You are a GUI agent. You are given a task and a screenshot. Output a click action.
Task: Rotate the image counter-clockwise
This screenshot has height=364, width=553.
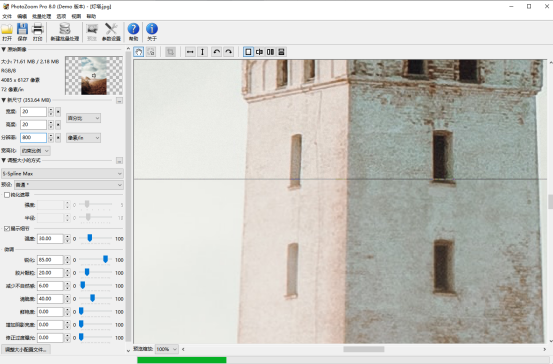tap(217, 52)
